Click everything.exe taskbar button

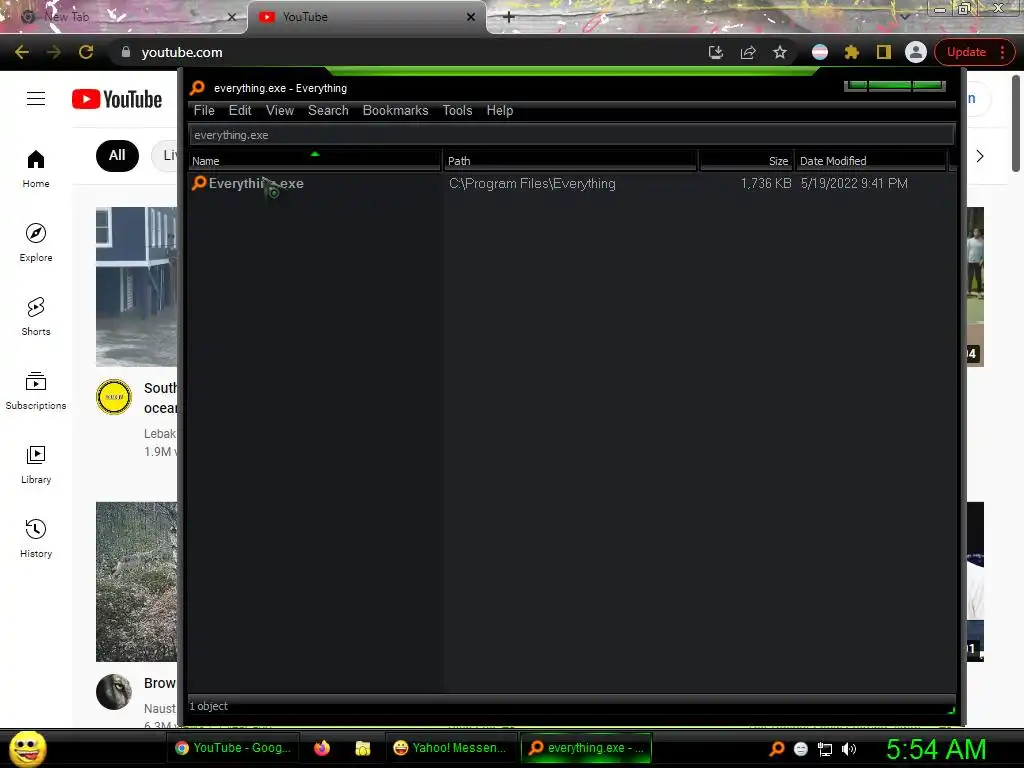click(587, 748)
